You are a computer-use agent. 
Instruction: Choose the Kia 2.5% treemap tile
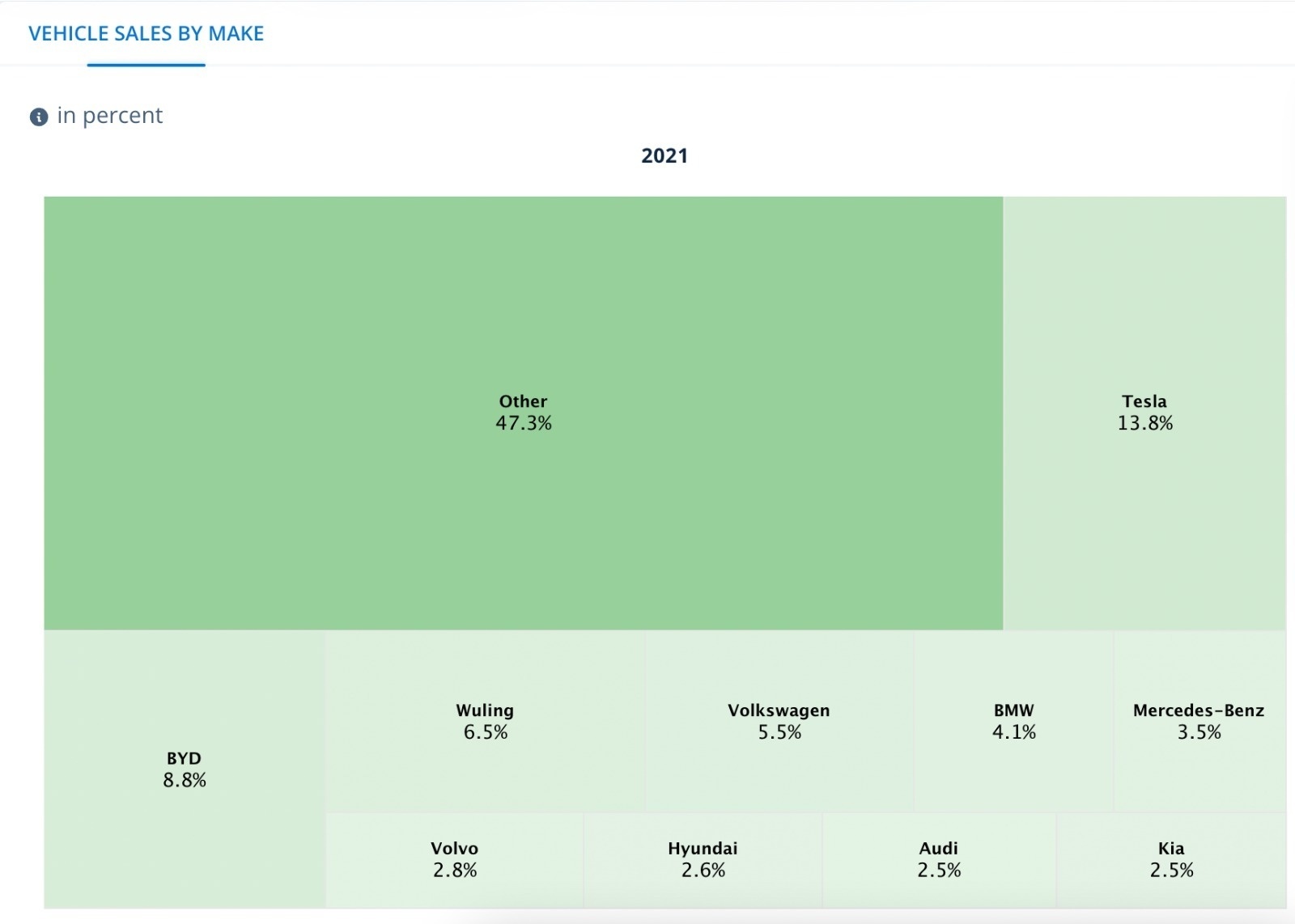1171,860
